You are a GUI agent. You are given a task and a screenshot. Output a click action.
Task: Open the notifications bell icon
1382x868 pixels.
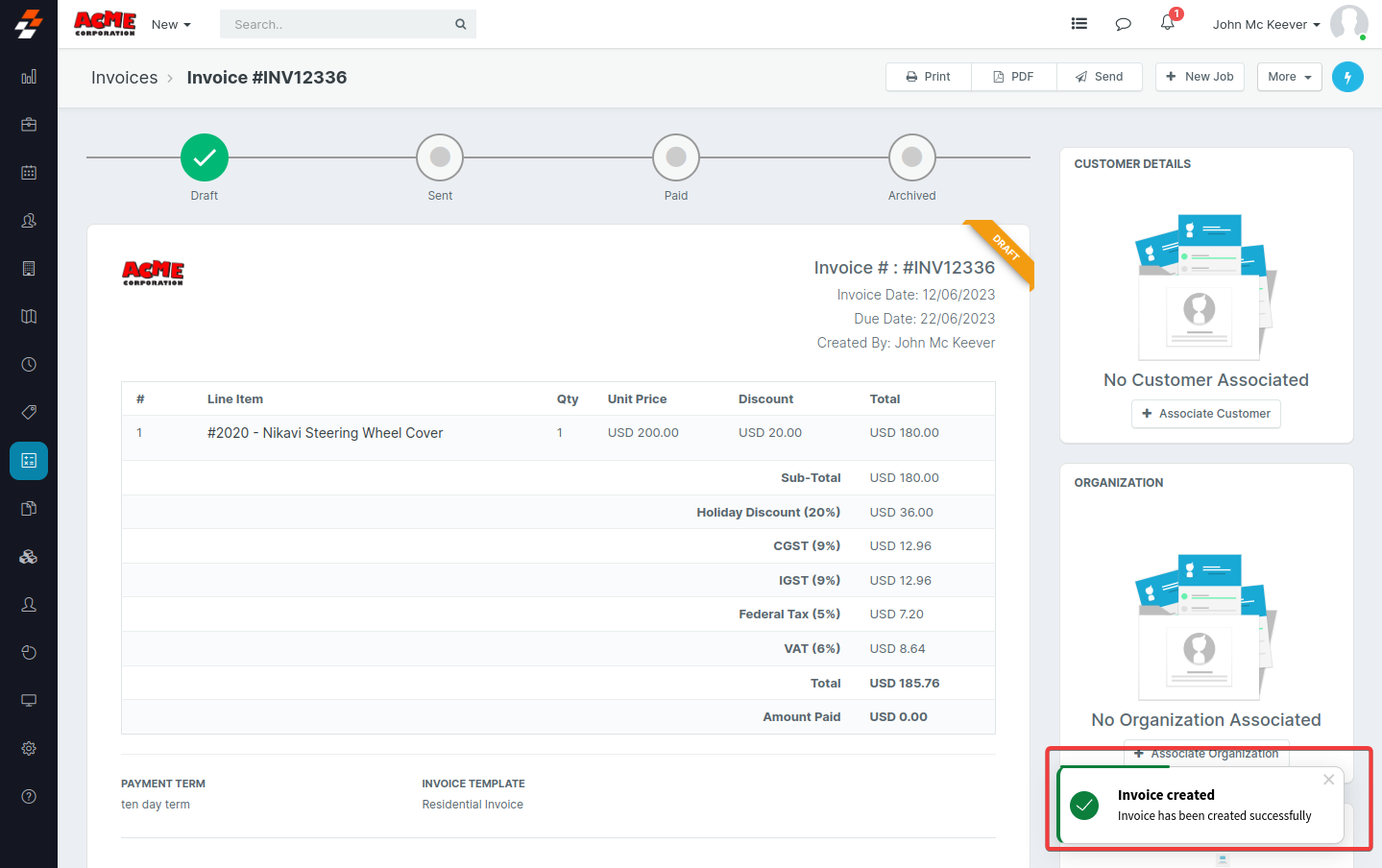point(1168,23)
